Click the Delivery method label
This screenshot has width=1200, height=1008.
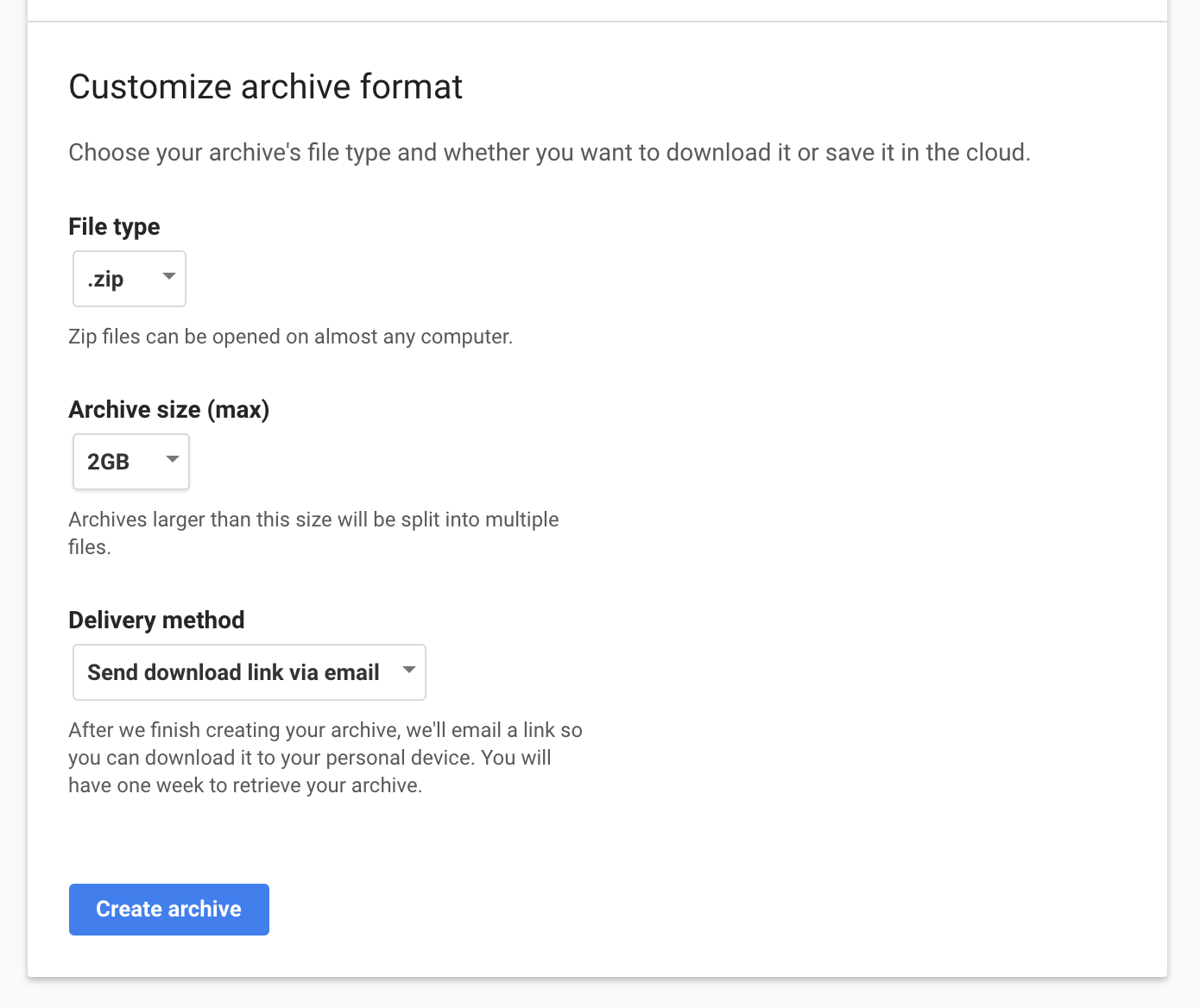coord(156,621)
